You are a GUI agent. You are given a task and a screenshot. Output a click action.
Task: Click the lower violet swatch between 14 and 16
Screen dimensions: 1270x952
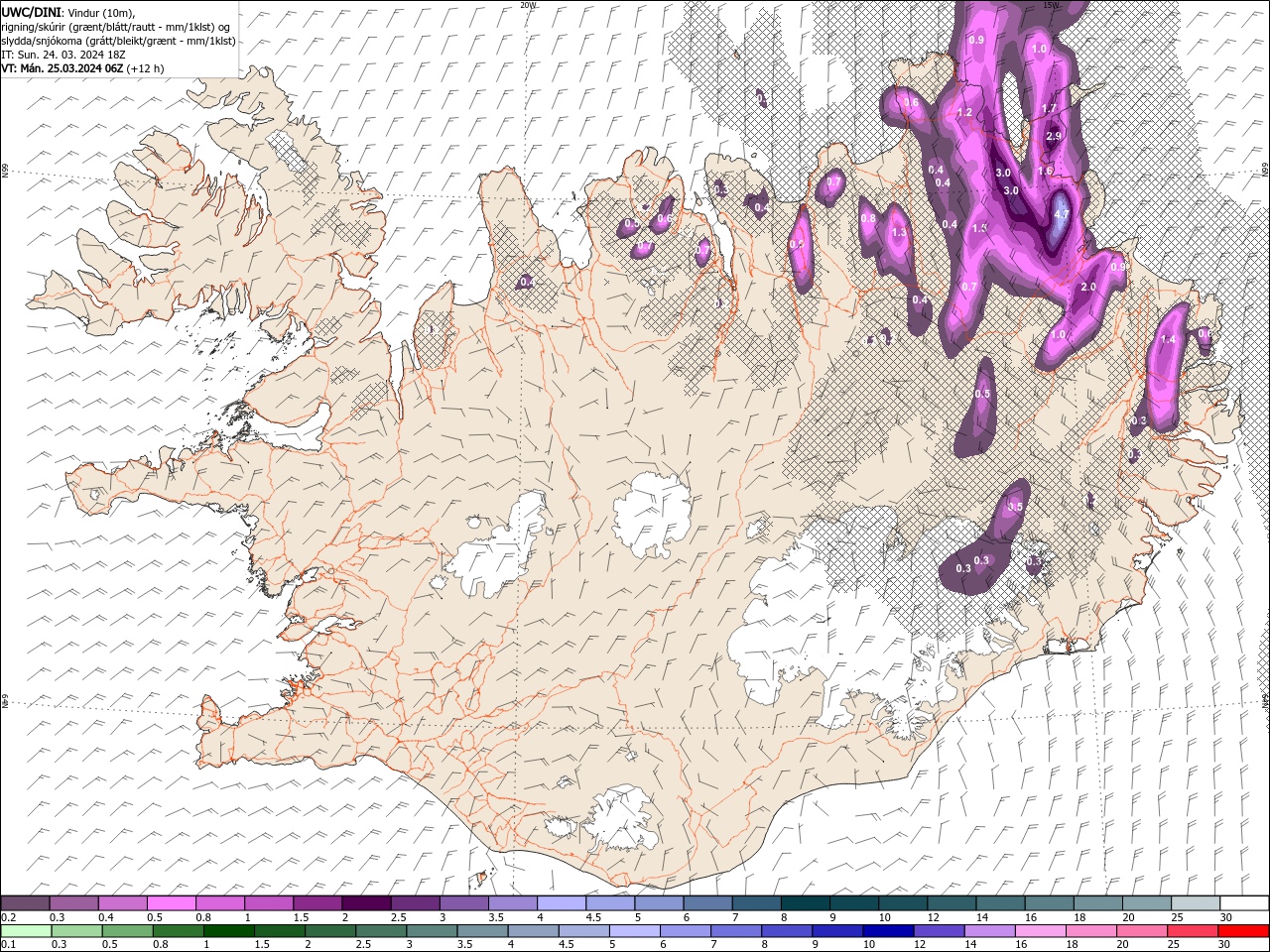tap(989, 930)
